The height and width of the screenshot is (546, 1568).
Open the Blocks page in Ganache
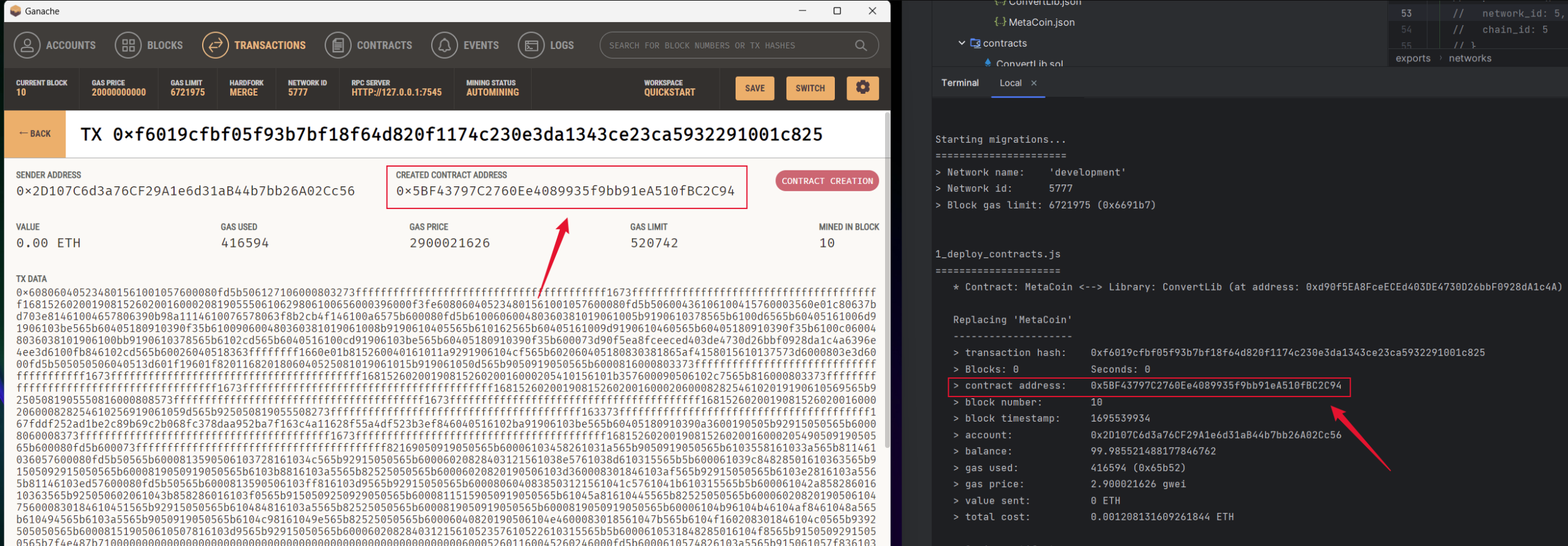pos(149,45)
